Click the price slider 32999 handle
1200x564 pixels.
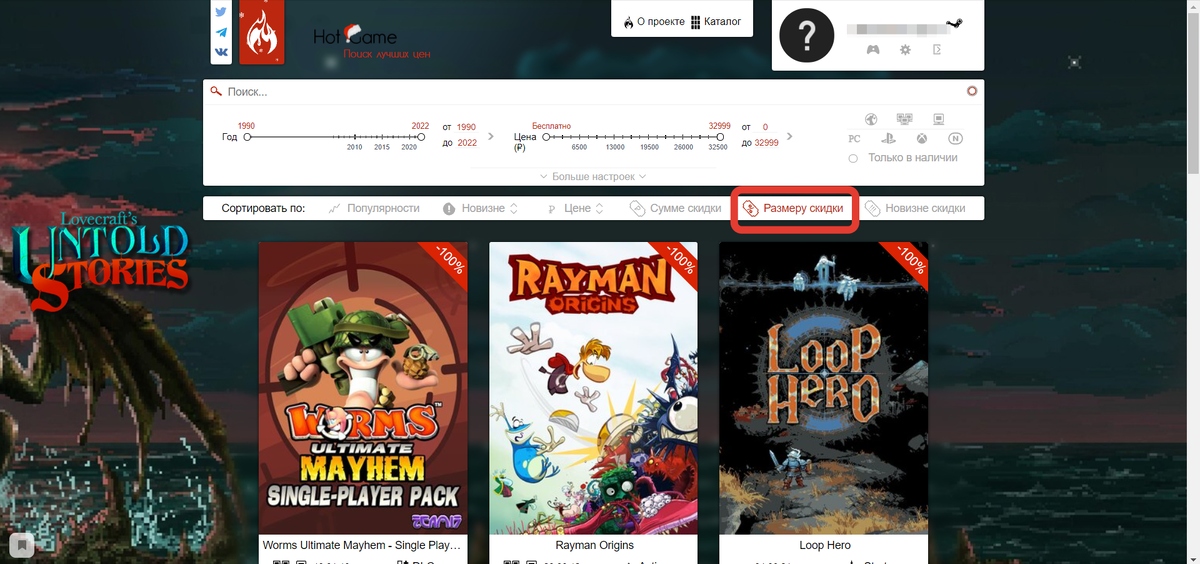[720, 137]
